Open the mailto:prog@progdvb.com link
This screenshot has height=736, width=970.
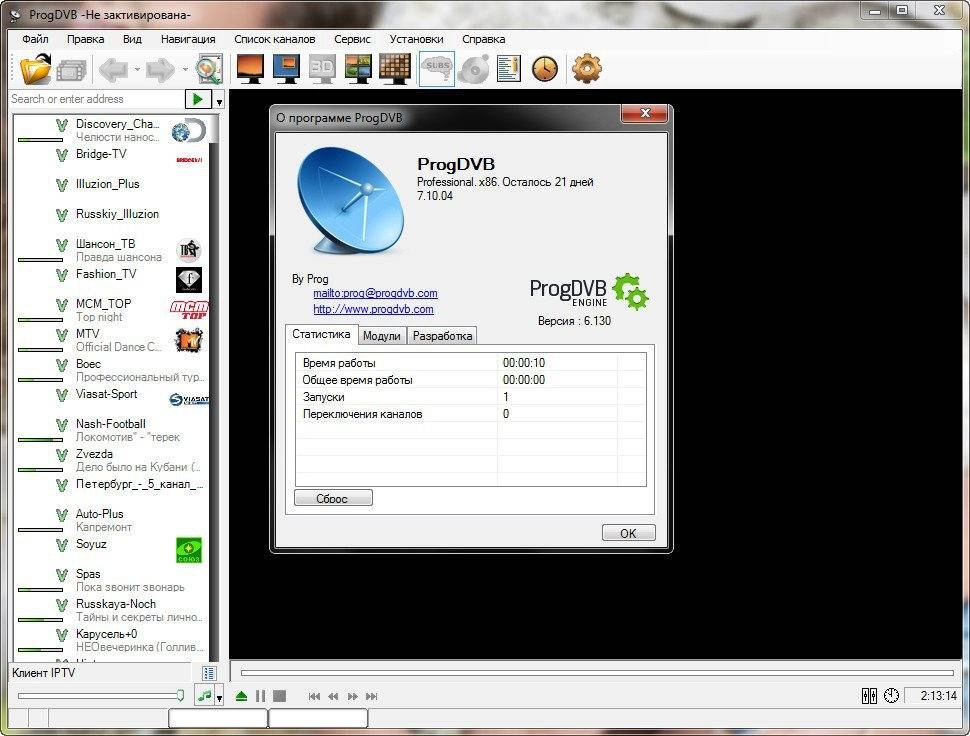(x=375, y=293)
